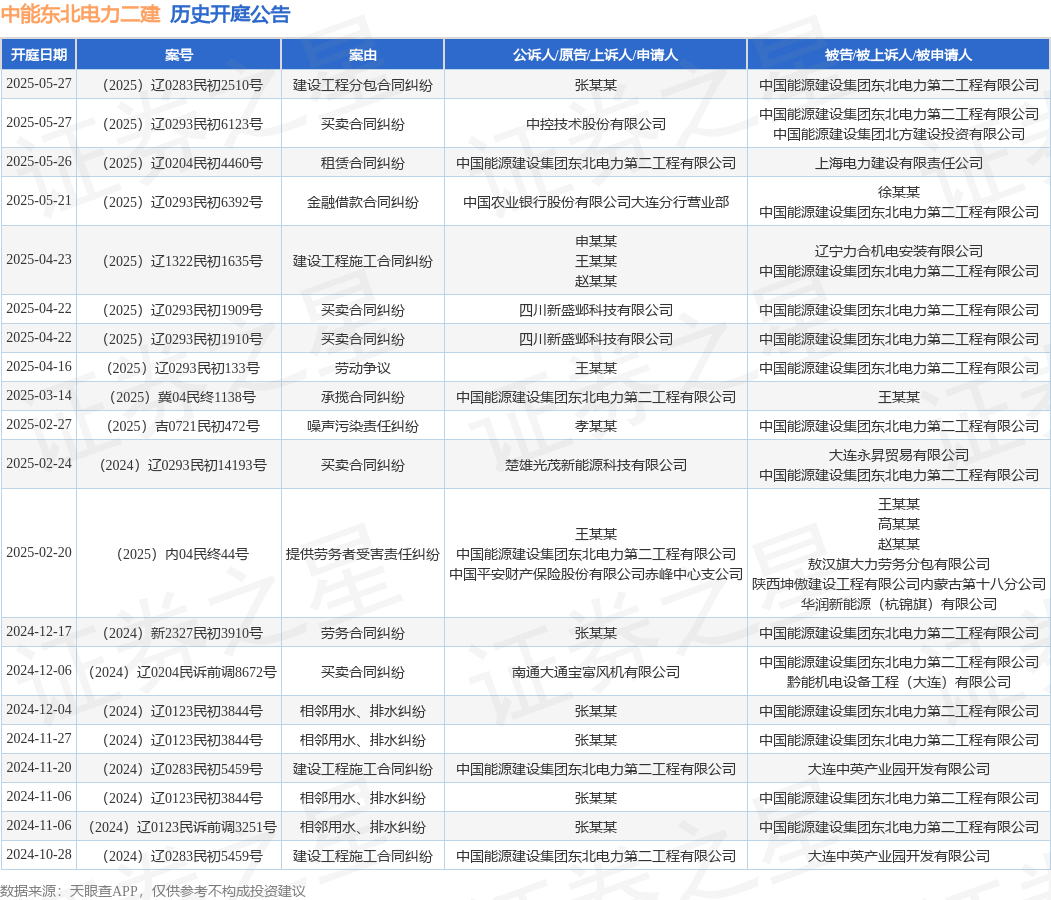Select case number (2024)辽0204民诉前调8672号
This screenshot has height=900, width=1051.
(179, 671)
